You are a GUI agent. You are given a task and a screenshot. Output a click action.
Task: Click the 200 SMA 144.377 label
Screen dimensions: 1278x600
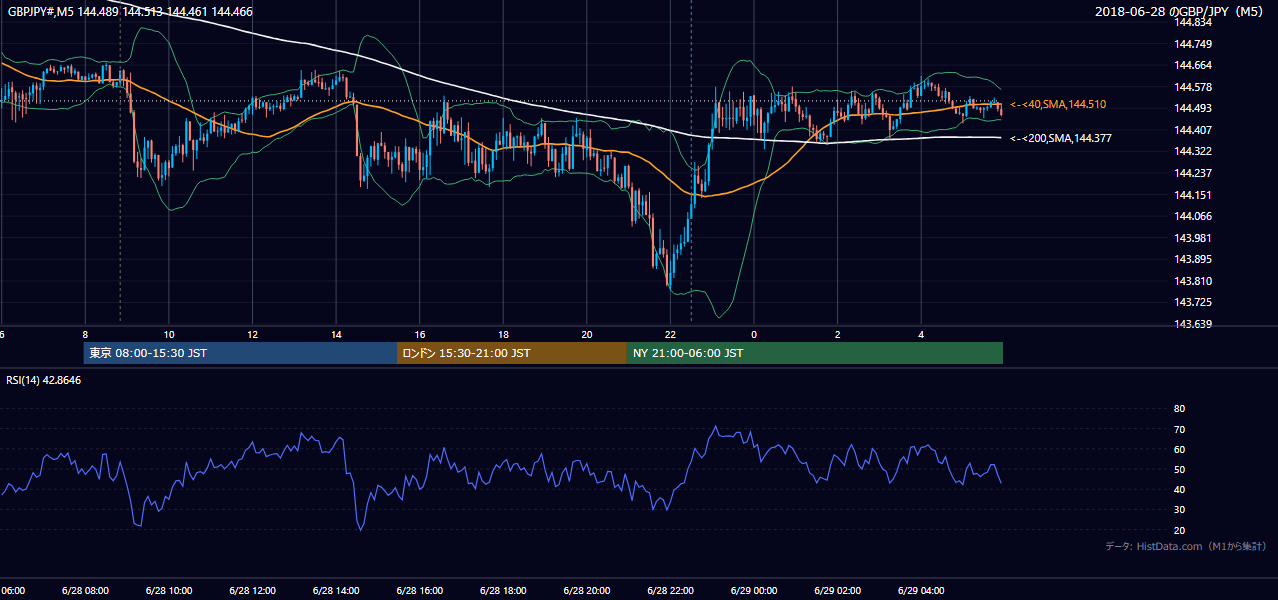1061,138
